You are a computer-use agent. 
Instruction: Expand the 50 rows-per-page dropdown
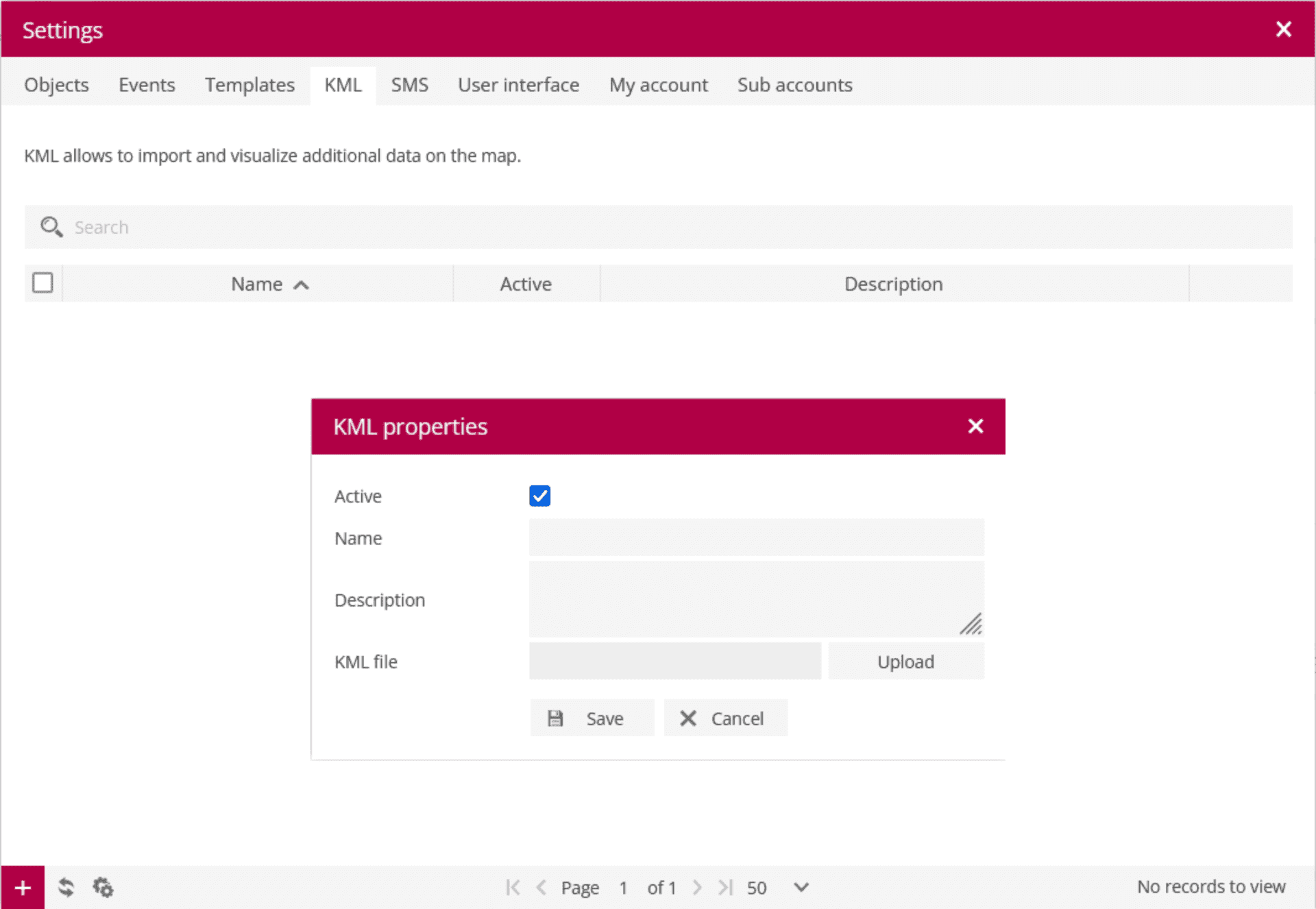[x=801, y=888]
